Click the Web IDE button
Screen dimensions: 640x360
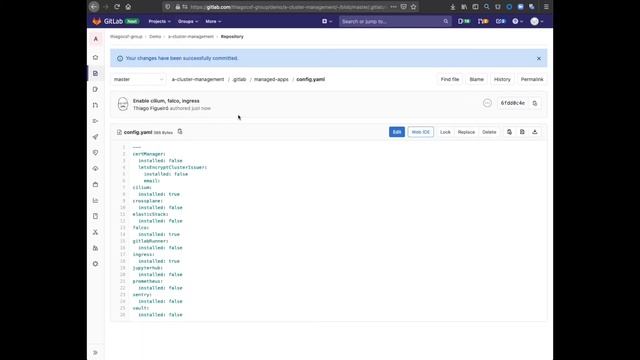(420, 132)
